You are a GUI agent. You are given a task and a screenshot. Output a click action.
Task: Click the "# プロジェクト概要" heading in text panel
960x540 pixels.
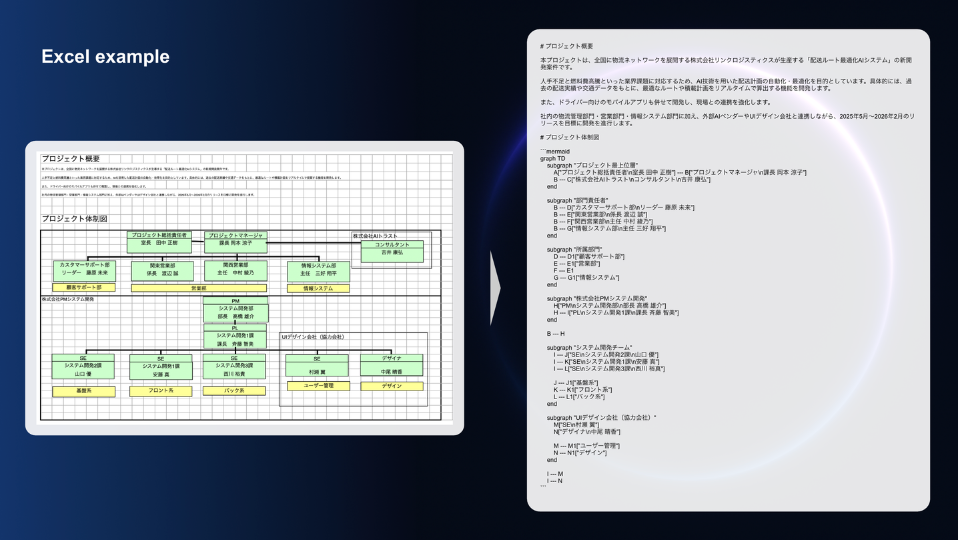[x=567, y=47]
